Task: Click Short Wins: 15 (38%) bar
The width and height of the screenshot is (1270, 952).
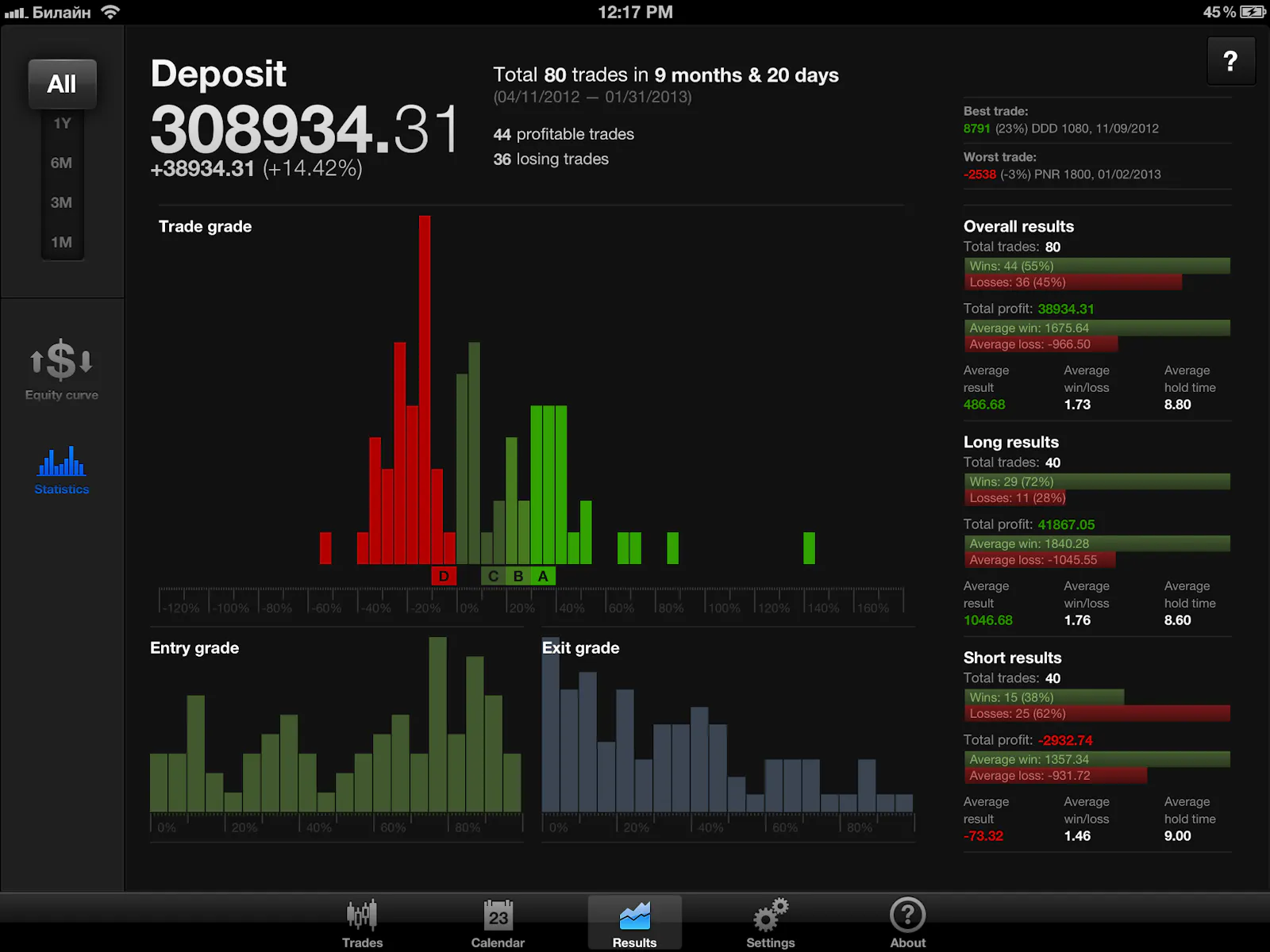Action: coord(1044,697)
